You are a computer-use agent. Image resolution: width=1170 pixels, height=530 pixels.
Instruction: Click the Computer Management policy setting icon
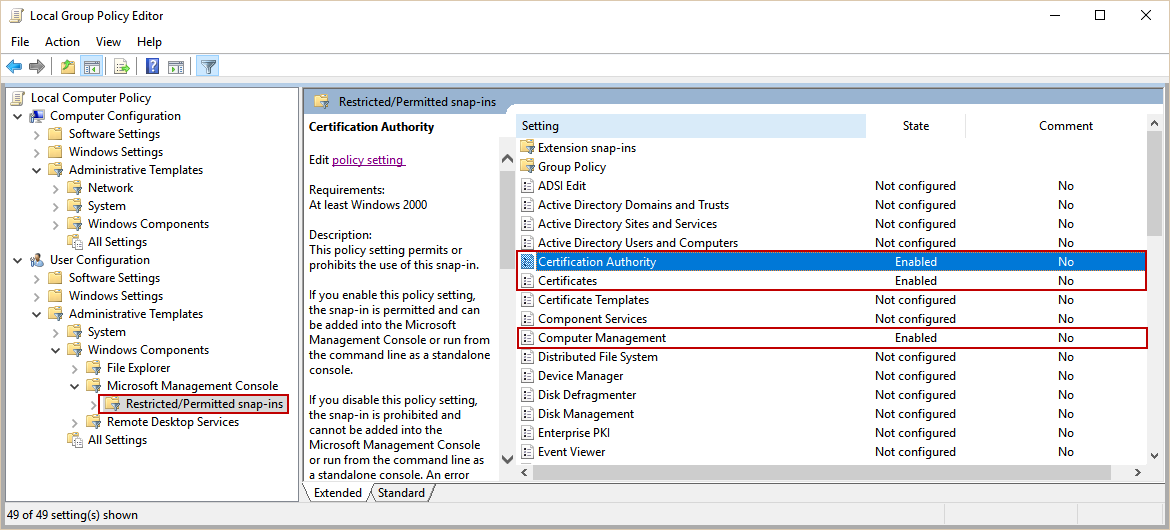click(x=528, y=338)
